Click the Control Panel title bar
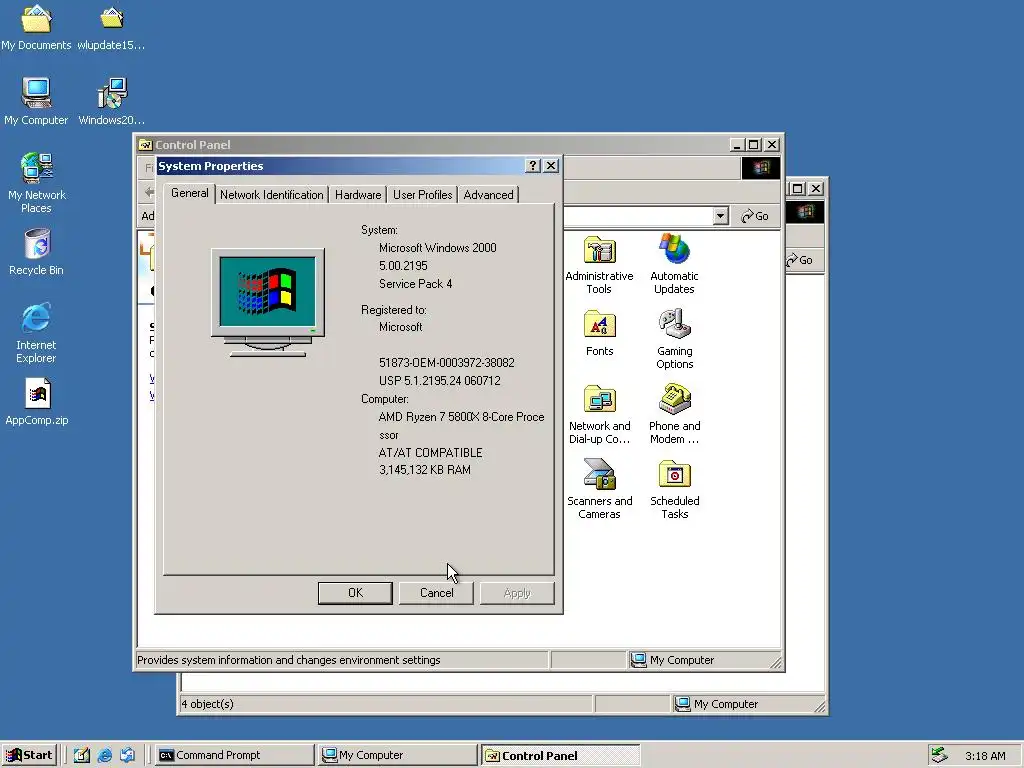 pyautogui.click(x=431, y=145)
